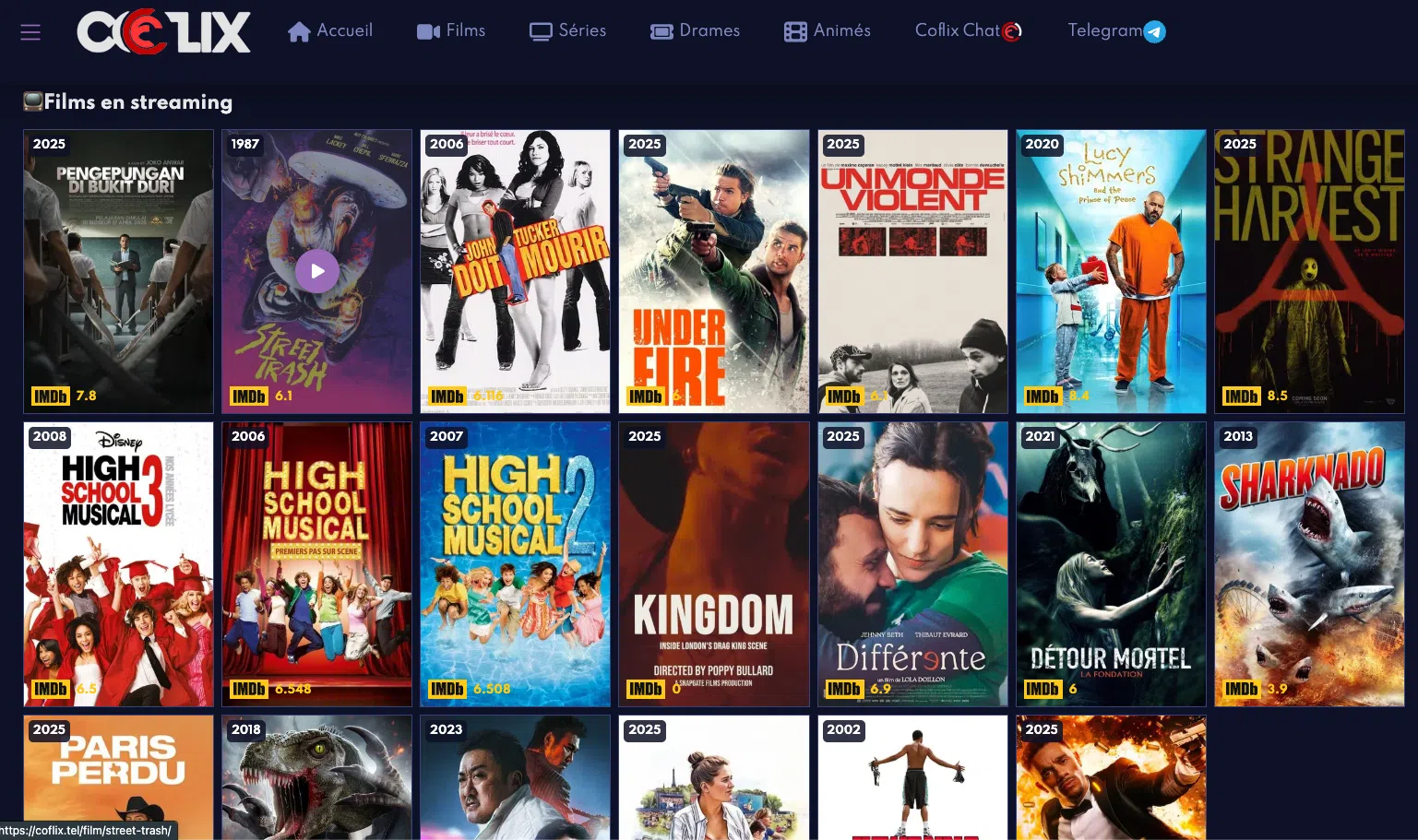The image size is (1418, 840).
Task: Open Un Monde Violent poster
Action: coord(912,271)
